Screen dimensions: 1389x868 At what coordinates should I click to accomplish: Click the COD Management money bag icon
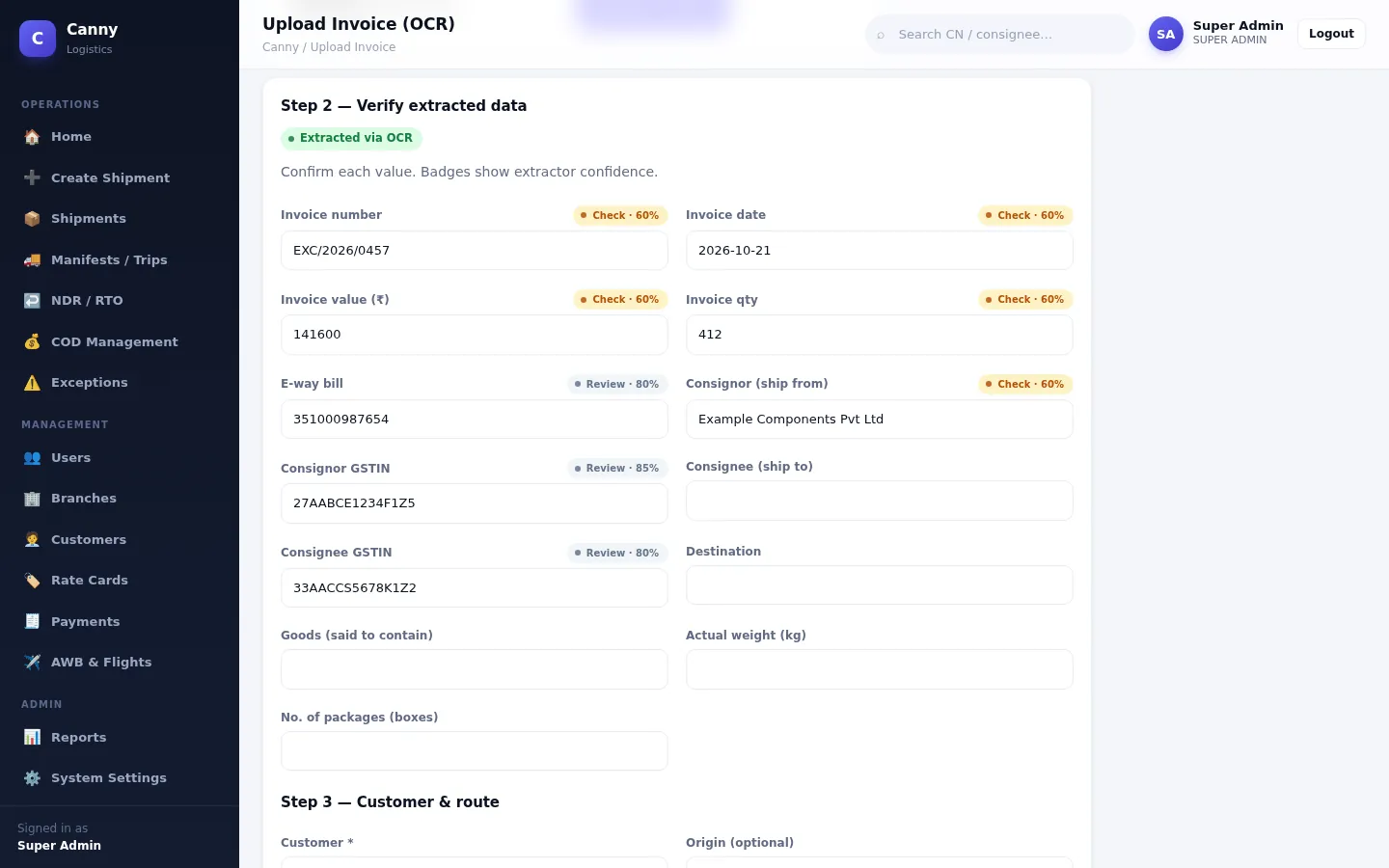32,341
